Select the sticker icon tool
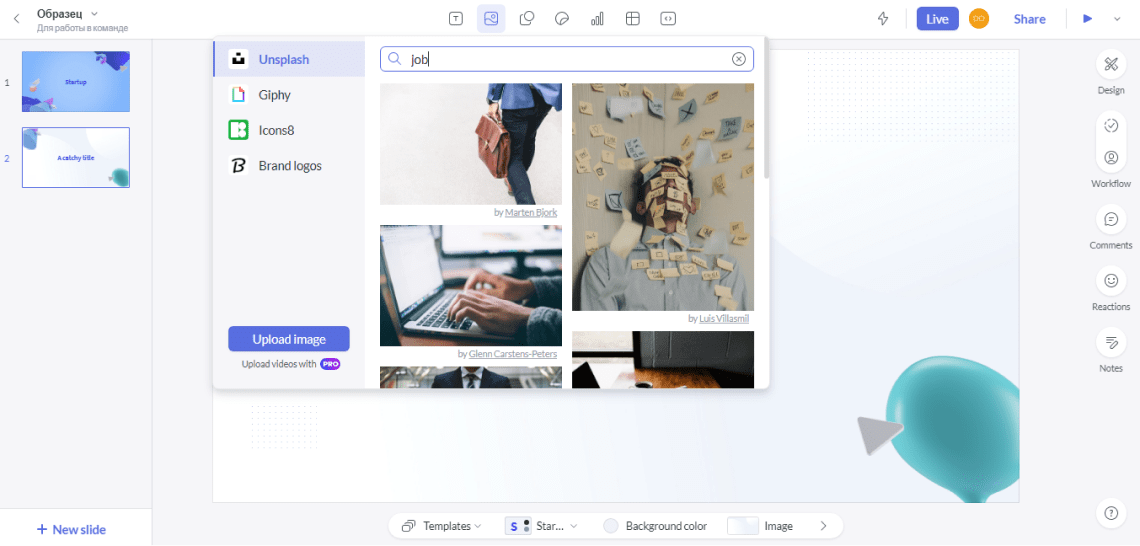 (562, 19)
